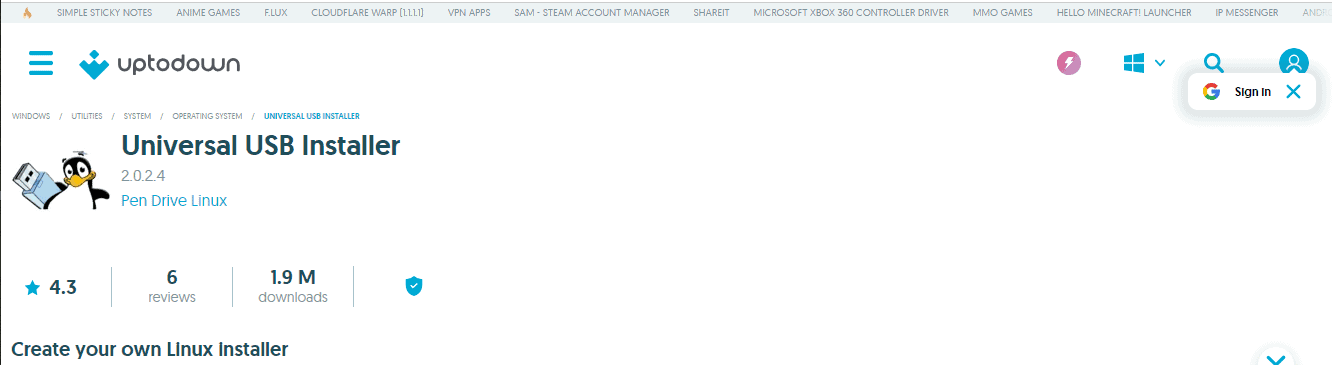Open the f.lux link
1332x365 pixels.
pyautogui.click(x=276, y=12)
